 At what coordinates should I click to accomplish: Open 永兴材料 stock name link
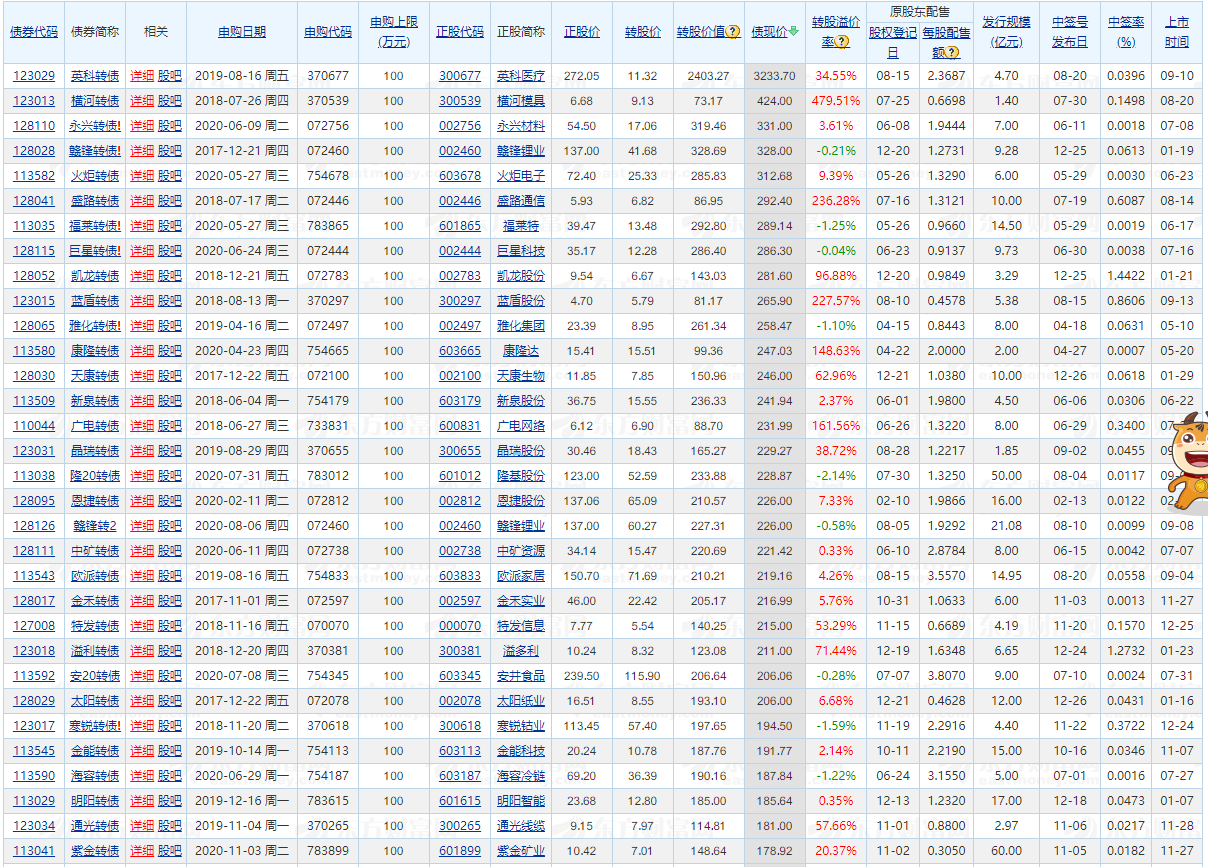point(521,126)
